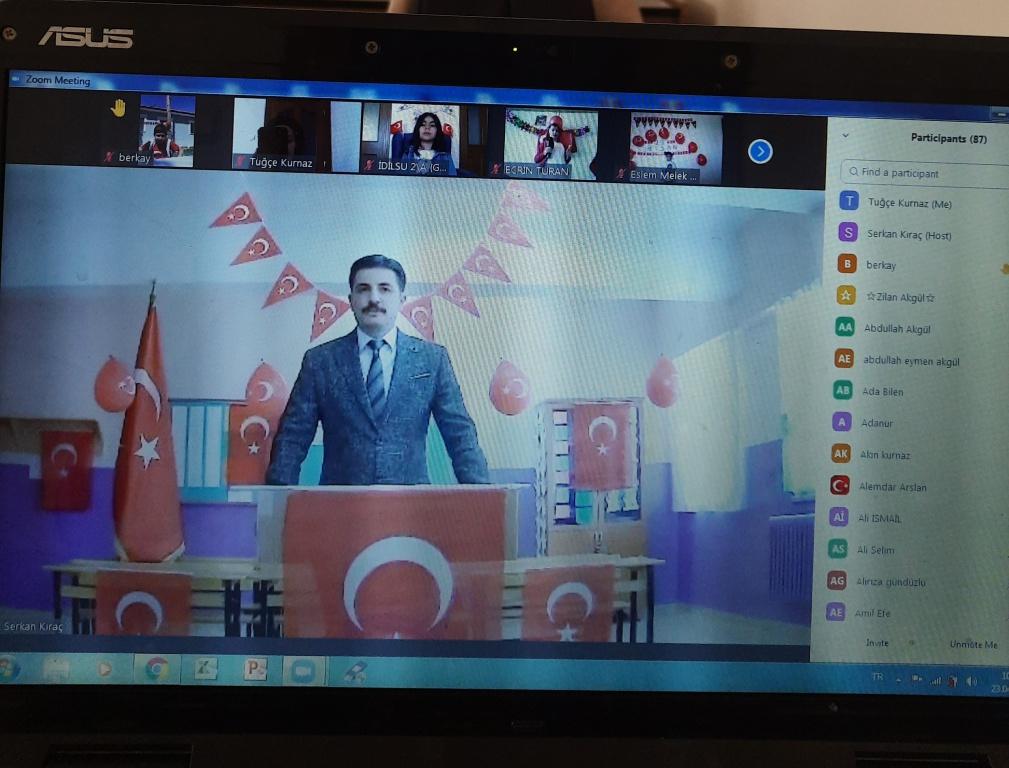The image size is (1009, 768).
Task: Click the next video thumbnails arrow
Action: click(x=760, y=151)
